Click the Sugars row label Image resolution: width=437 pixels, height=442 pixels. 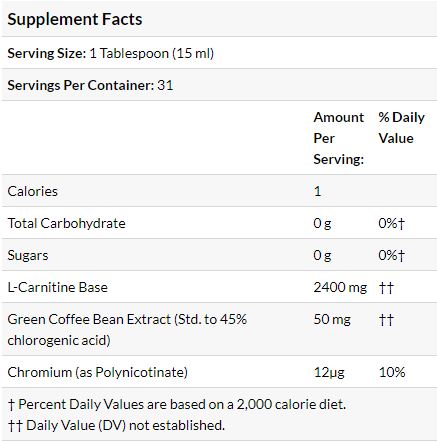pos(28,256)
